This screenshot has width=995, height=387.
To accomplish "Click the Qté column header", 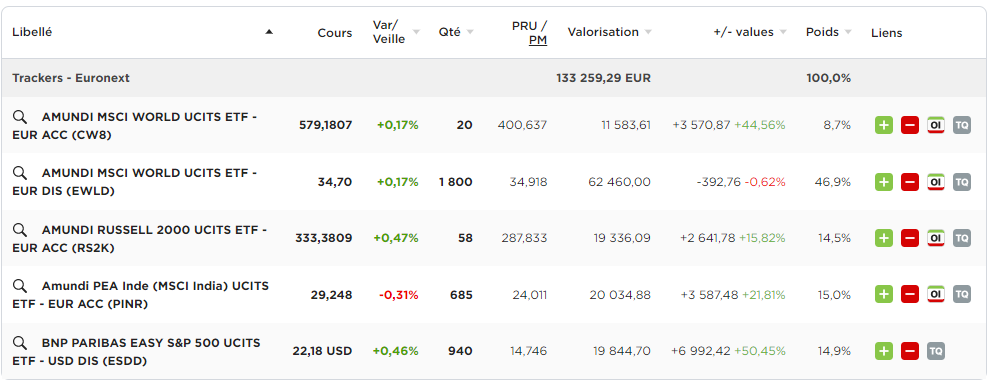I will [449, 32].
